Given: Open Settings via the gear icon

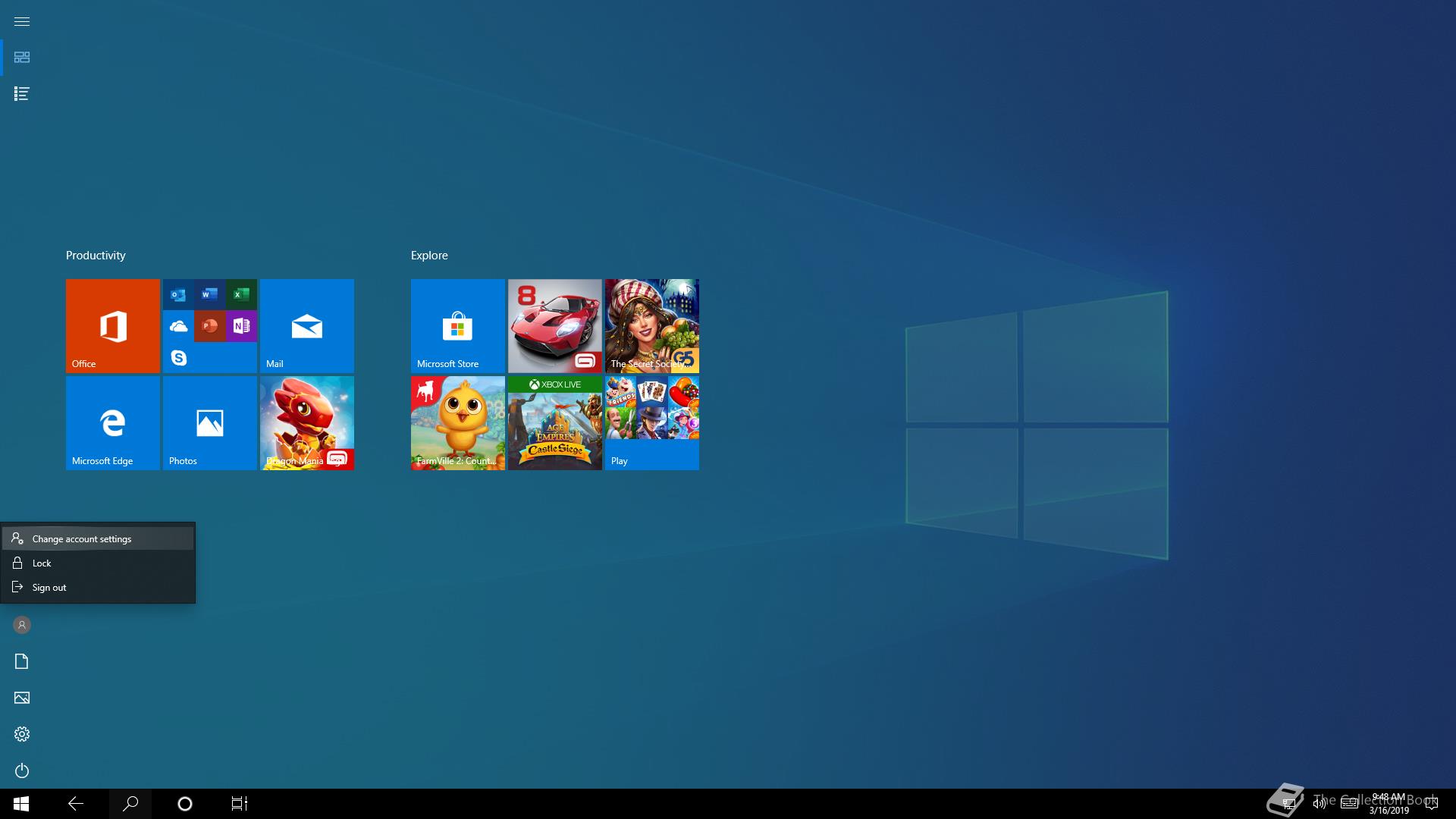Looking at the screenshot, I should [22, 734].
